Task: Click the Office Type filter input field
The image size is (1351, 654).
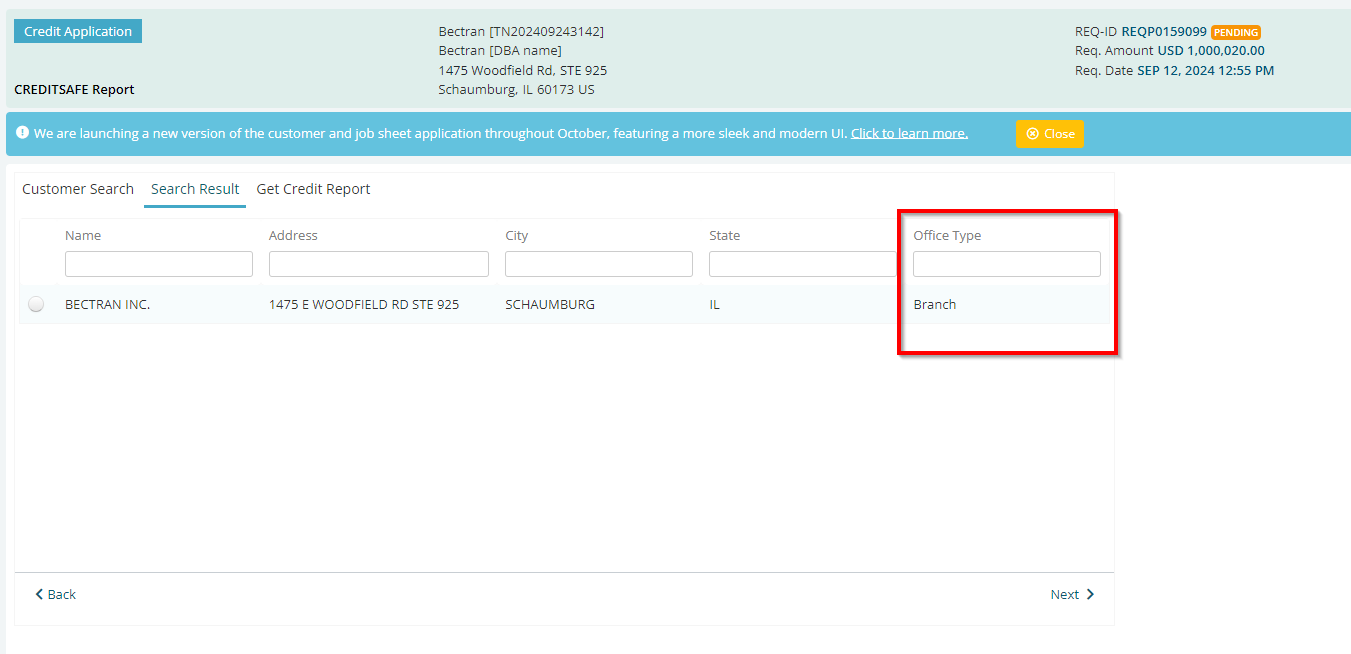Action: click(1007, 264)
